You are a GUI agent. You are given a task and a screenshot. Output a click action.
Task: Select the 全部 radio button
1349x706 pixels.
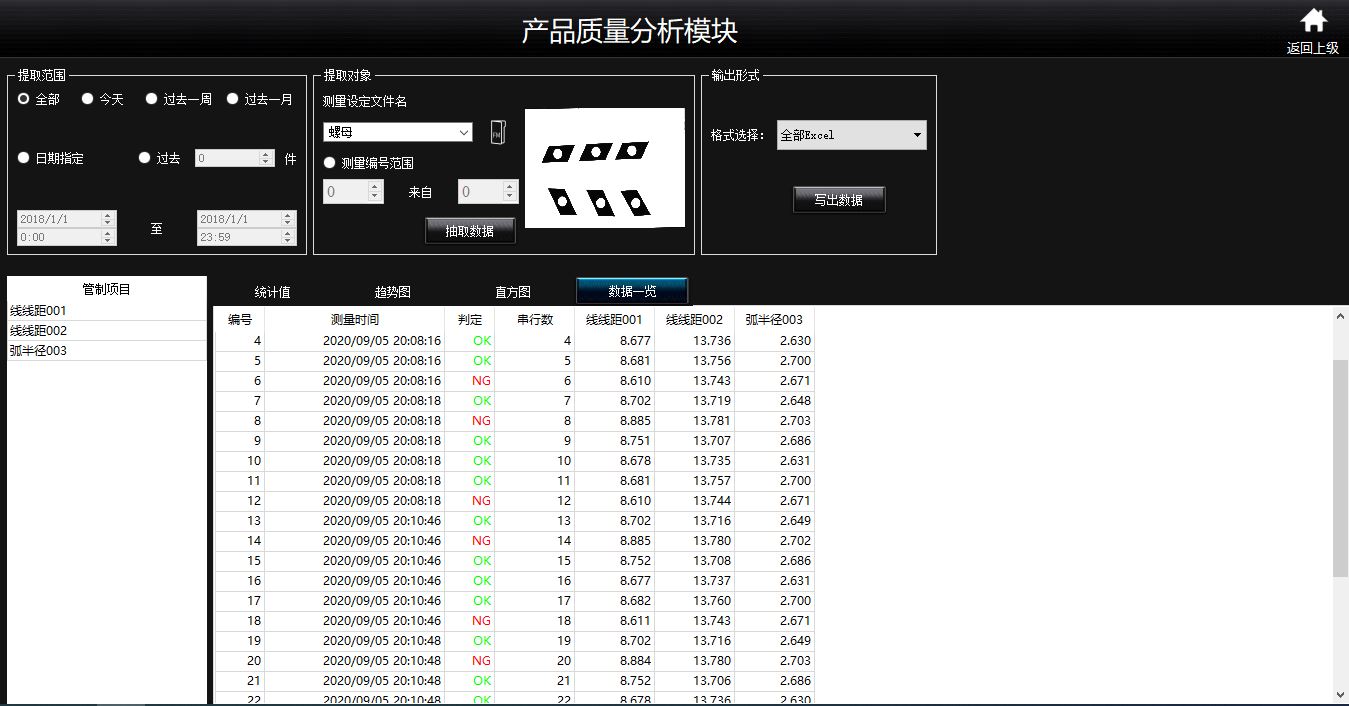click(x=24, y=99)
